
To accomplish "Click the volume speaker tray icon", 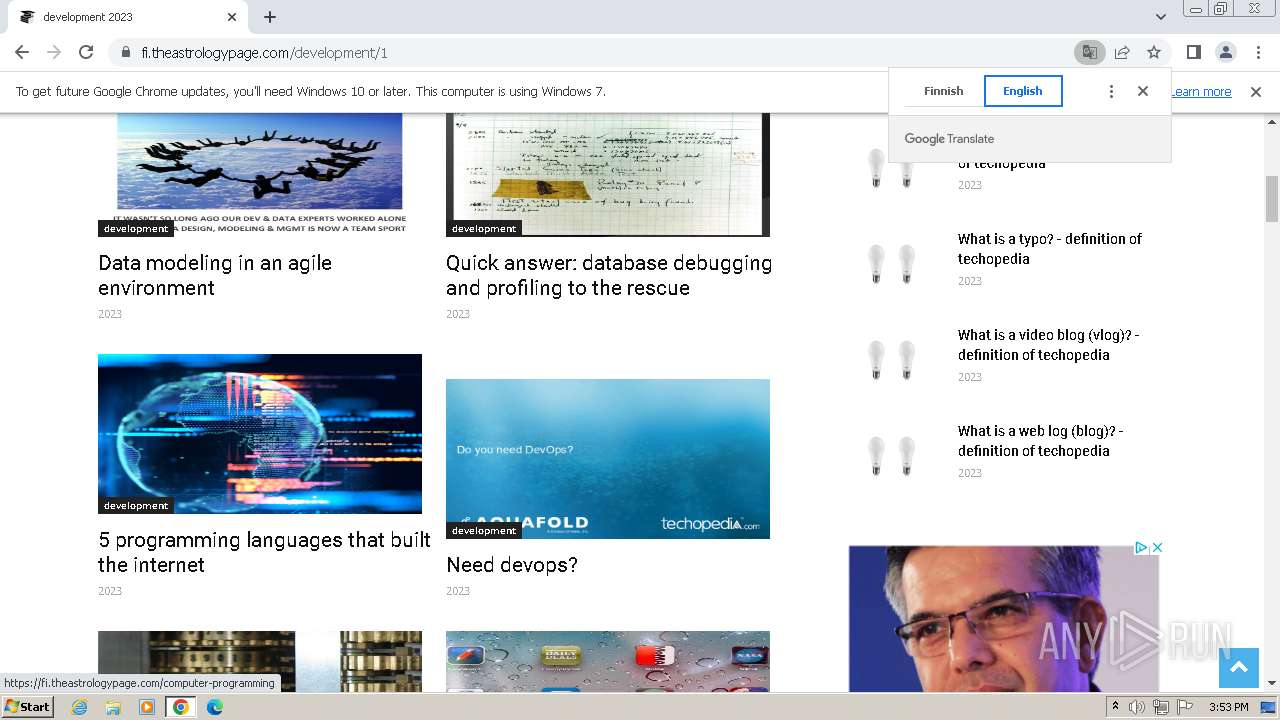I will click(1137, 707).
